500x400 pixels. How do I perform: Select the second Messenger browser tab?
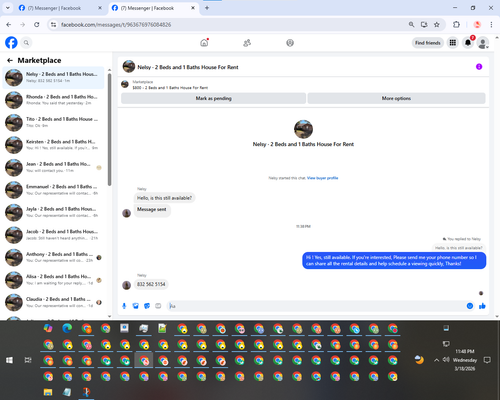point(153,8)
